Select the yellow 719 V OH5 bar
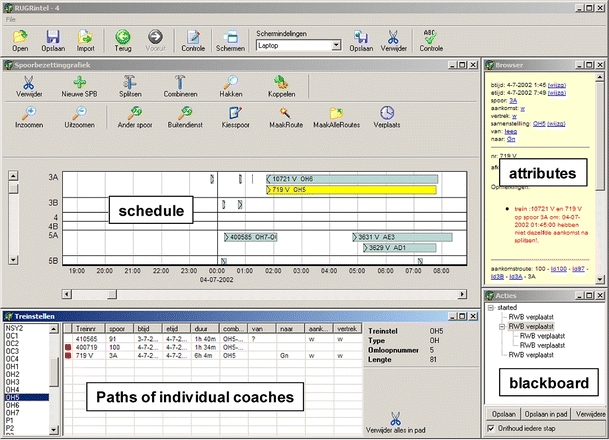Viewport: 609px width, 440px height. 351,190
